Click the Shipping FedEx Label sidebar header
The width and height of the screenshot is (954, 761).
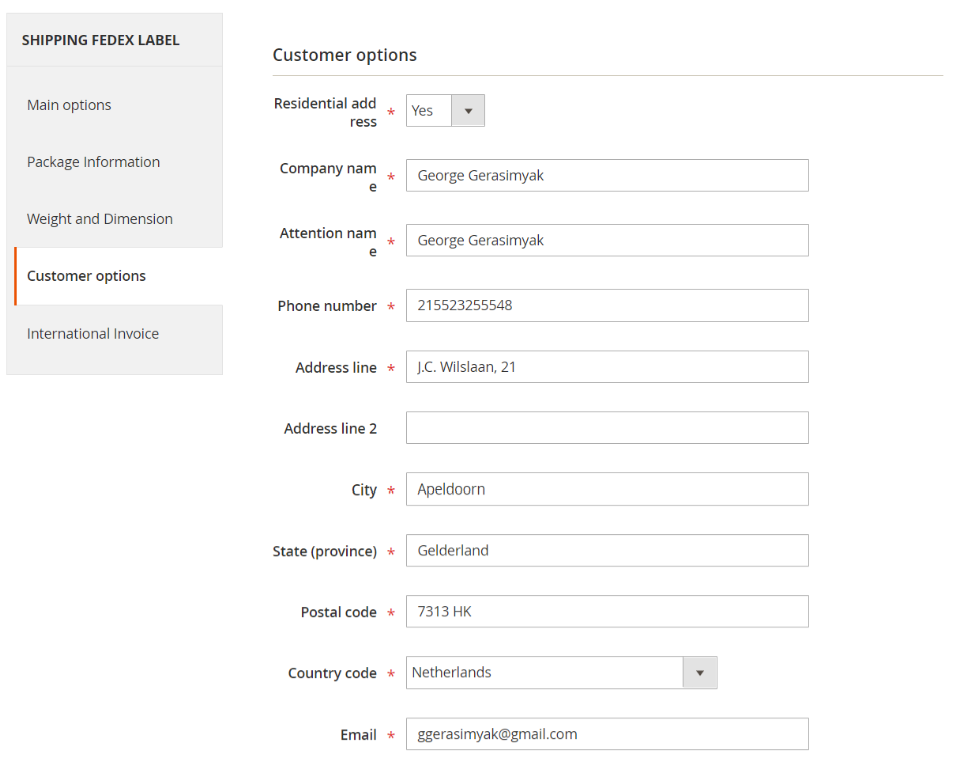click(x=101, y=41)
